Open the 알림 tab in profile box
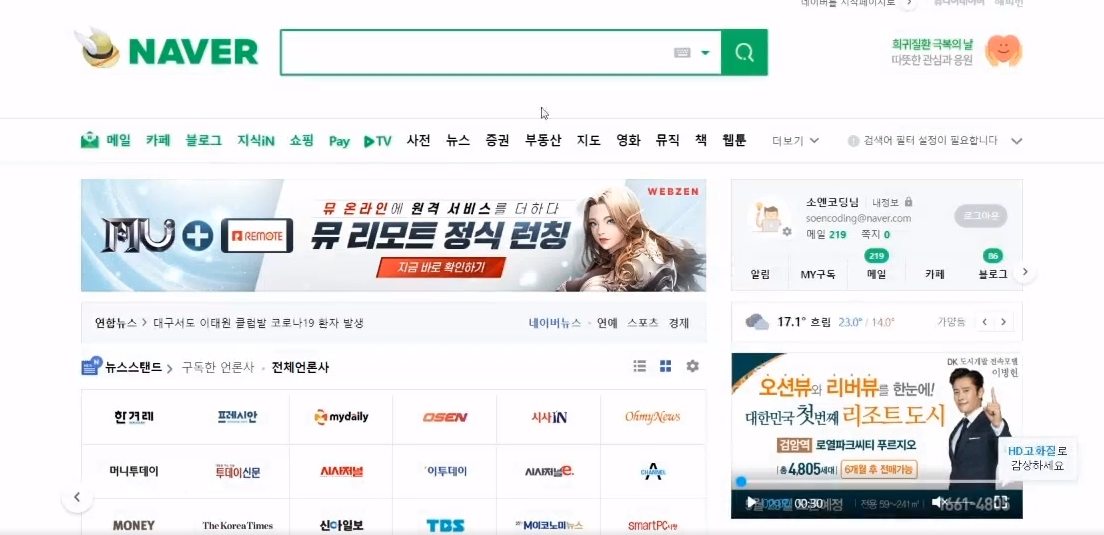The height and width of the screenshot is (535, 1104). (x=760, y=274)
